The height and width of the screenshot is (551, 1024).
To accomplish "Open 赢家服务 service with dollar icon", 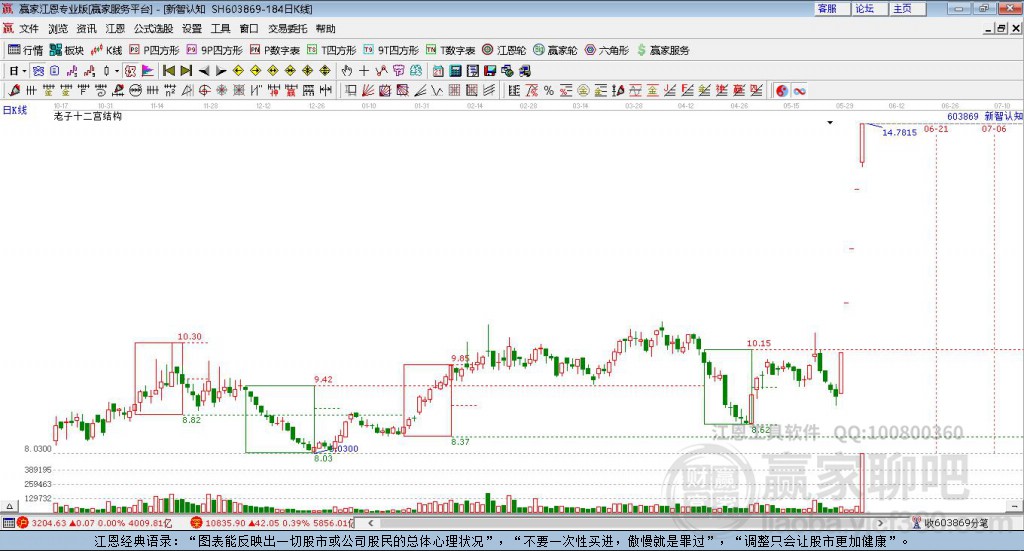I will pyautogui.click(x=663, y=50).
